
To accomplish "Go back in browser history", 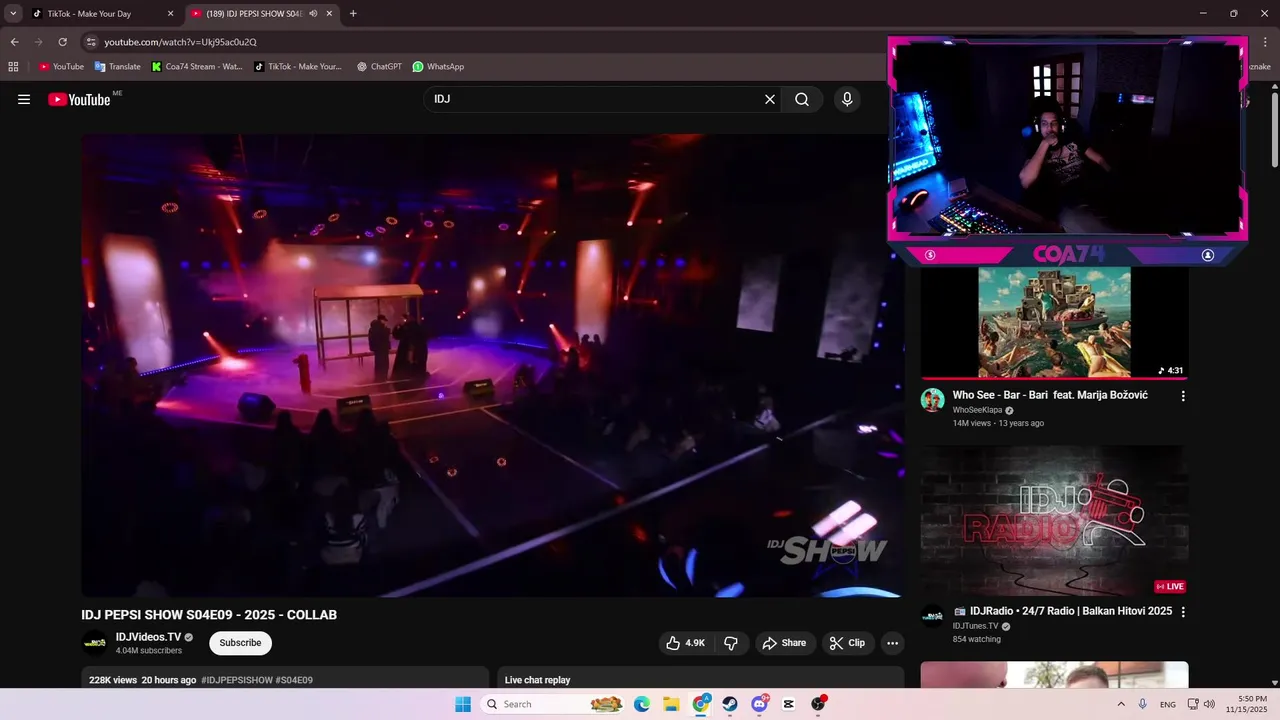I will [x=14, y=42].
